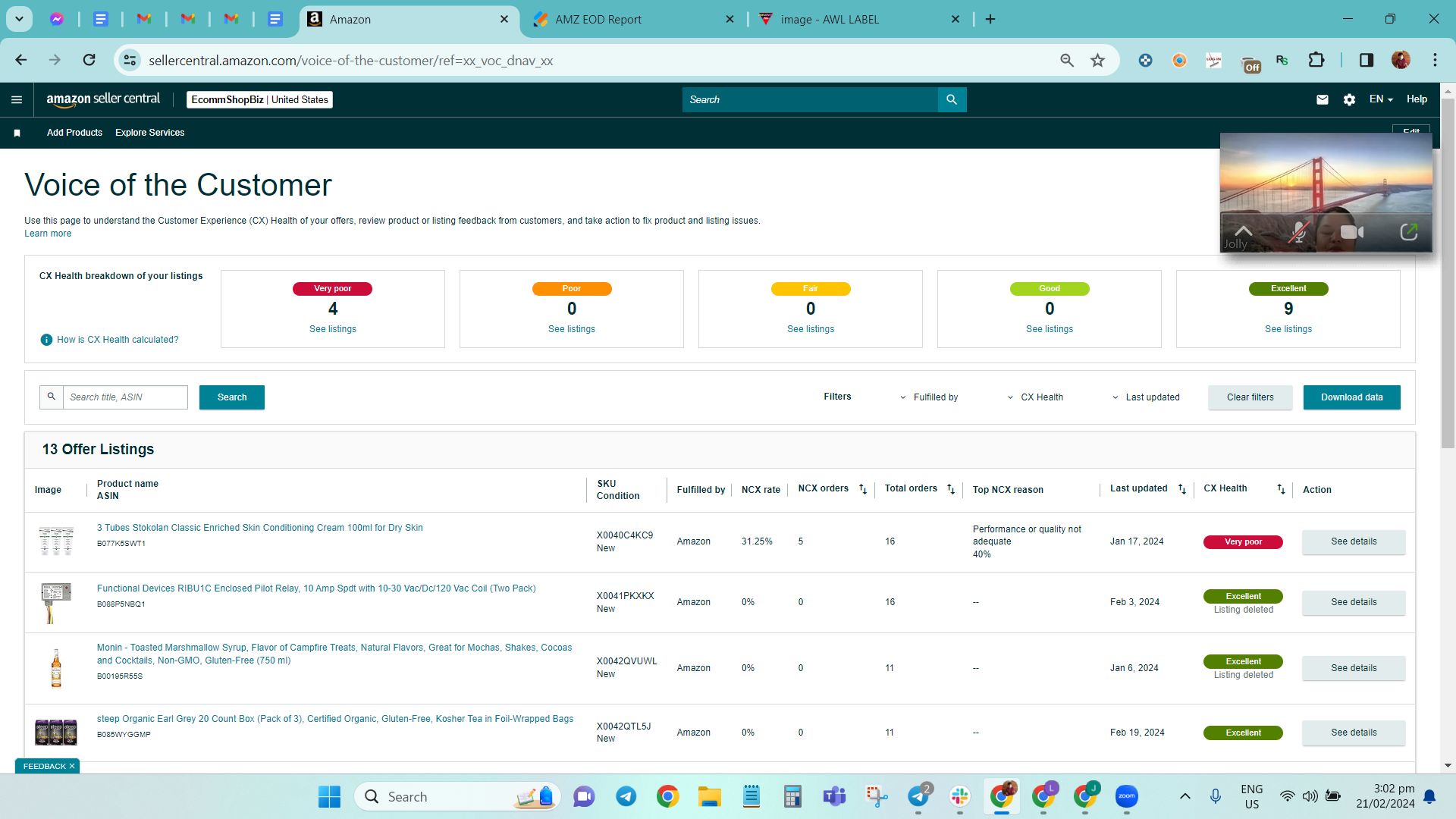
Task: Open the Windows Start menu
Action: [329, 796]
